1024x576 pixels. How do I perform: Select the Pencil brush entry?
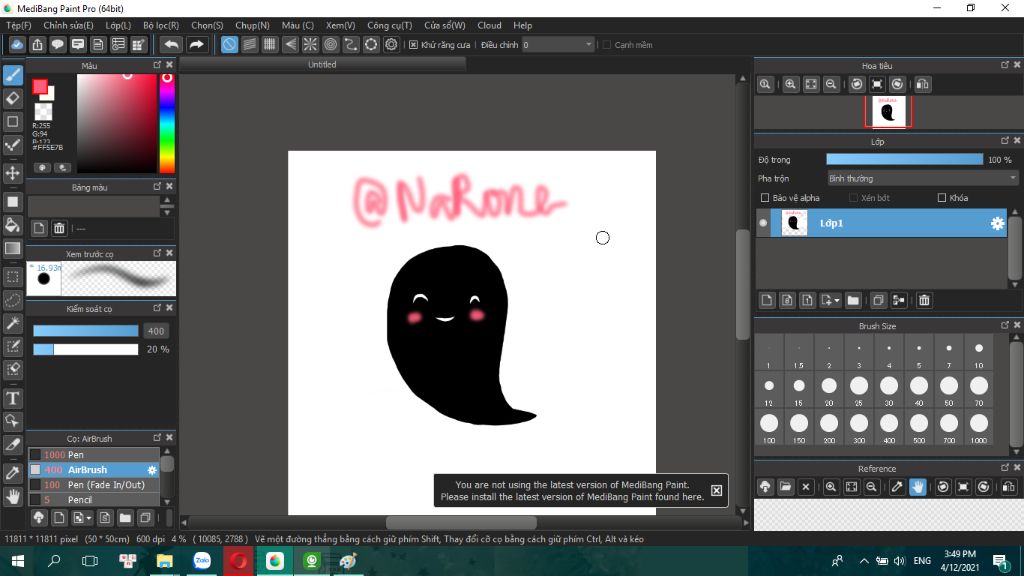click(93, 500)
